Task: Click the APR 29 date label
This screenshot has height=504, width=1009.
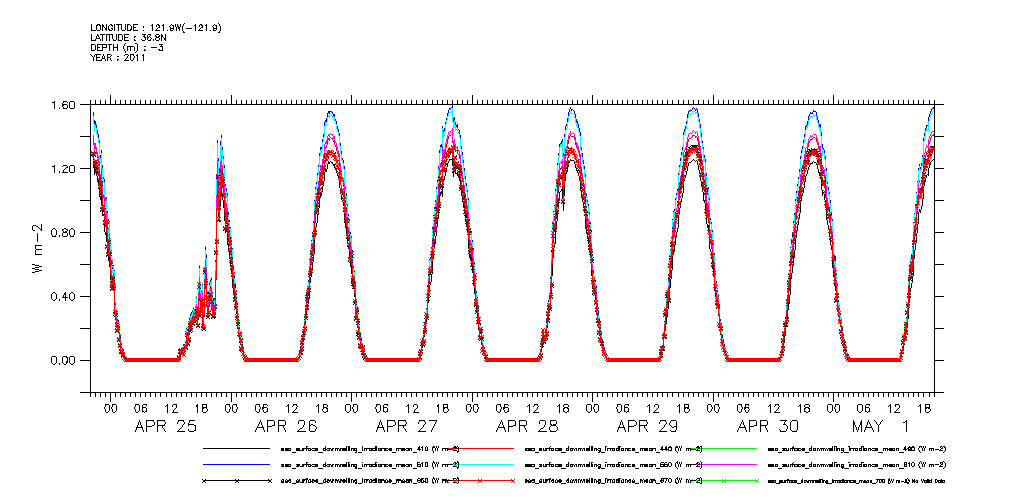Action: coord(645,425)
